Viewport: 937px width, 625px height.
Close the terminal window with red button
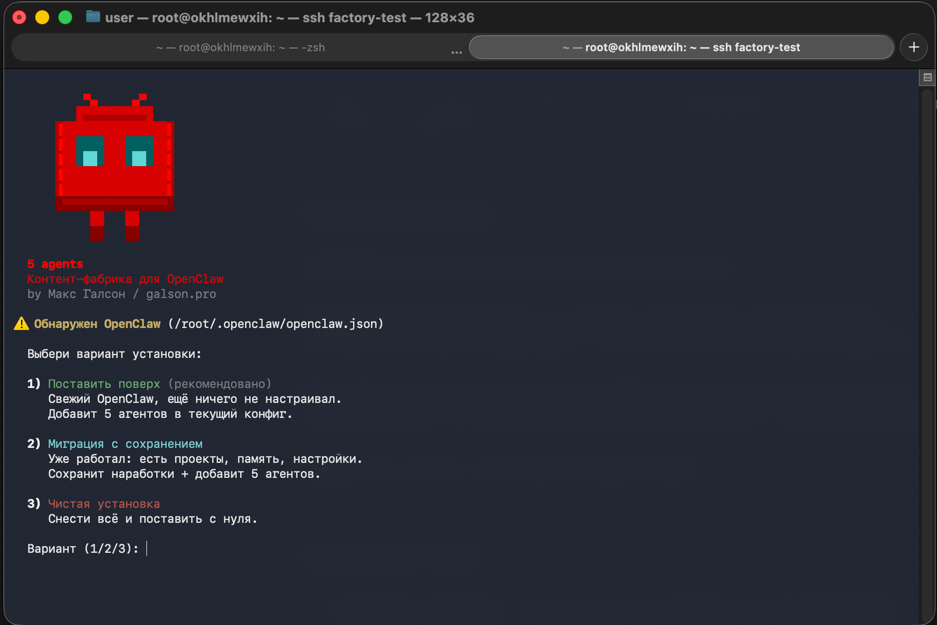(19, 17)
